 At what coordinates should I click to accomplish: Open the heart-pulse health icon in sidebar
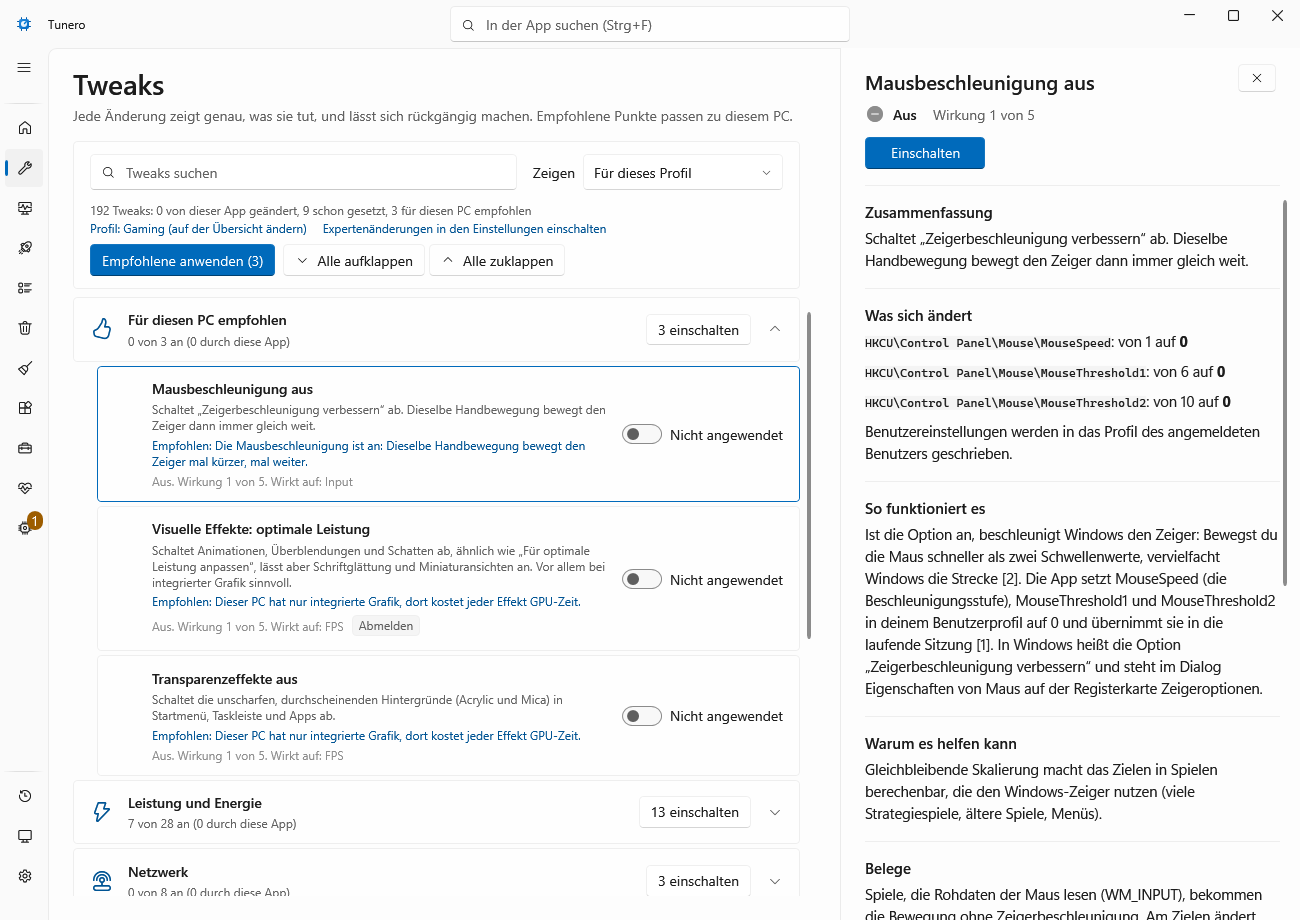coord(25,487)
